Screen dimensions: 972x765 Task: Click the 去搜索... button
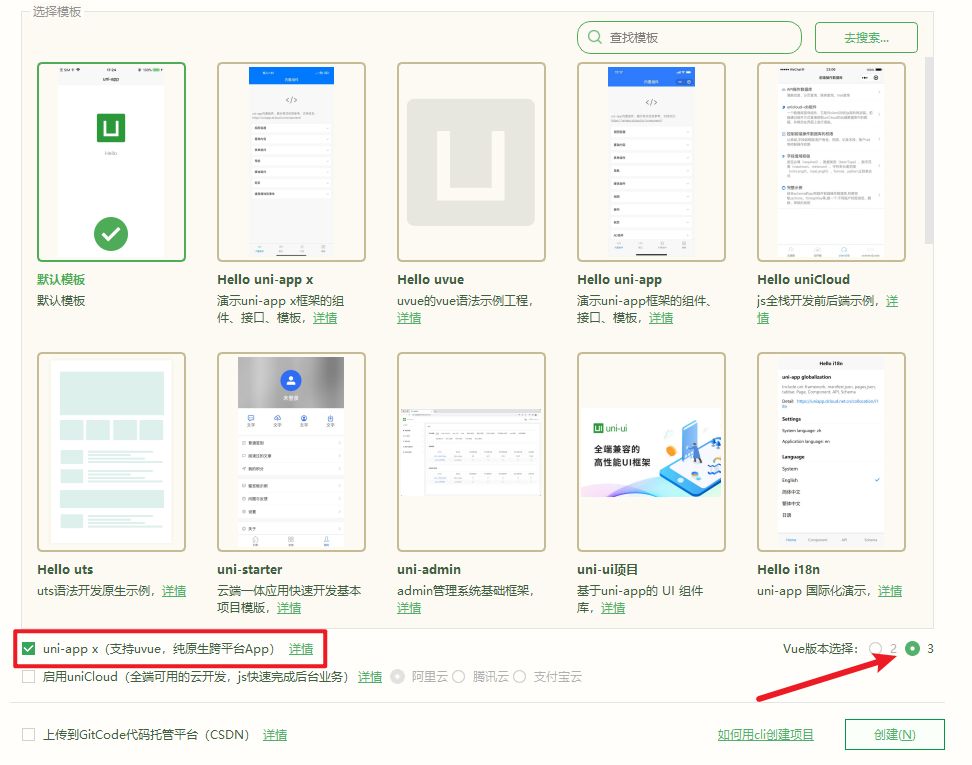pyautogui.click(x=866, y=38)
